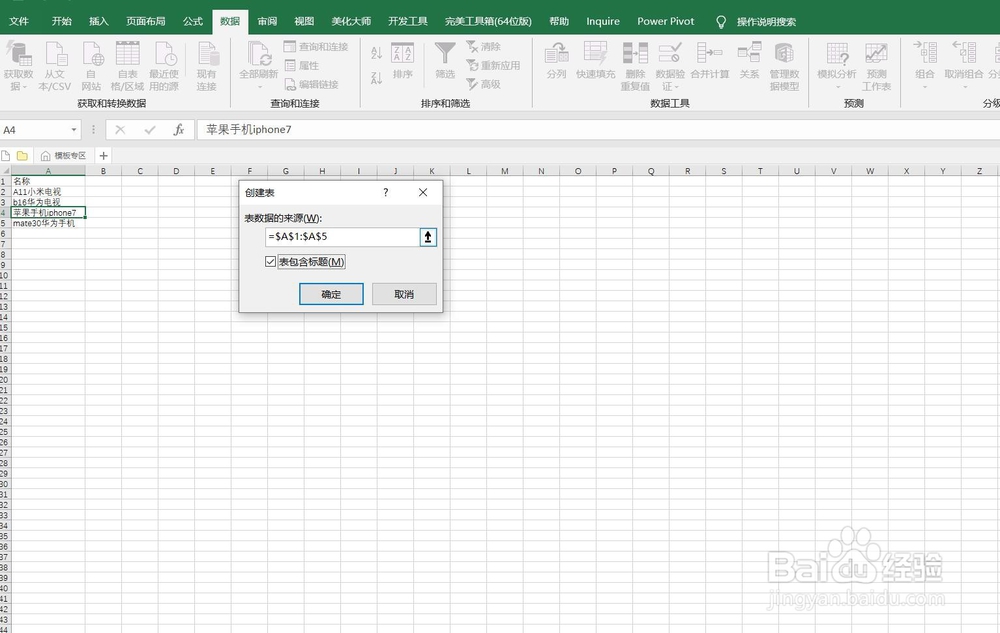Click the open folder icon in tab bar
Viewport: 1000px width, 633px height.
22,156
